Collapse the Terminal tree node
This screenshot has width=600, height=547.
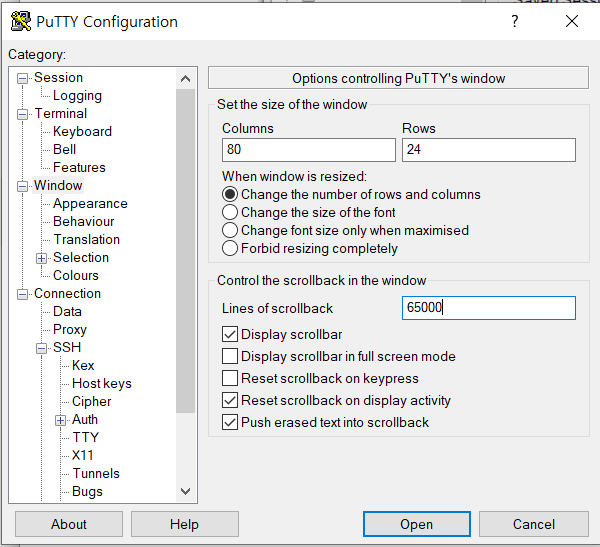click(23, 114)
